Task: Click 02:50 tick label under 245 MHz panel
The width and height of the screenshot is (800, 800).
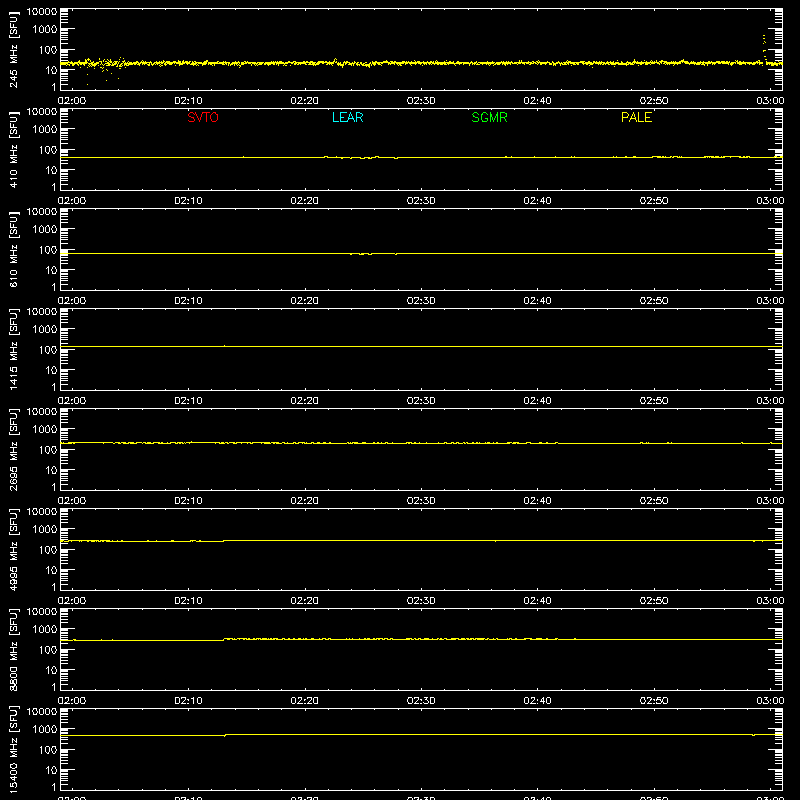Action: [x=654, y=101]
